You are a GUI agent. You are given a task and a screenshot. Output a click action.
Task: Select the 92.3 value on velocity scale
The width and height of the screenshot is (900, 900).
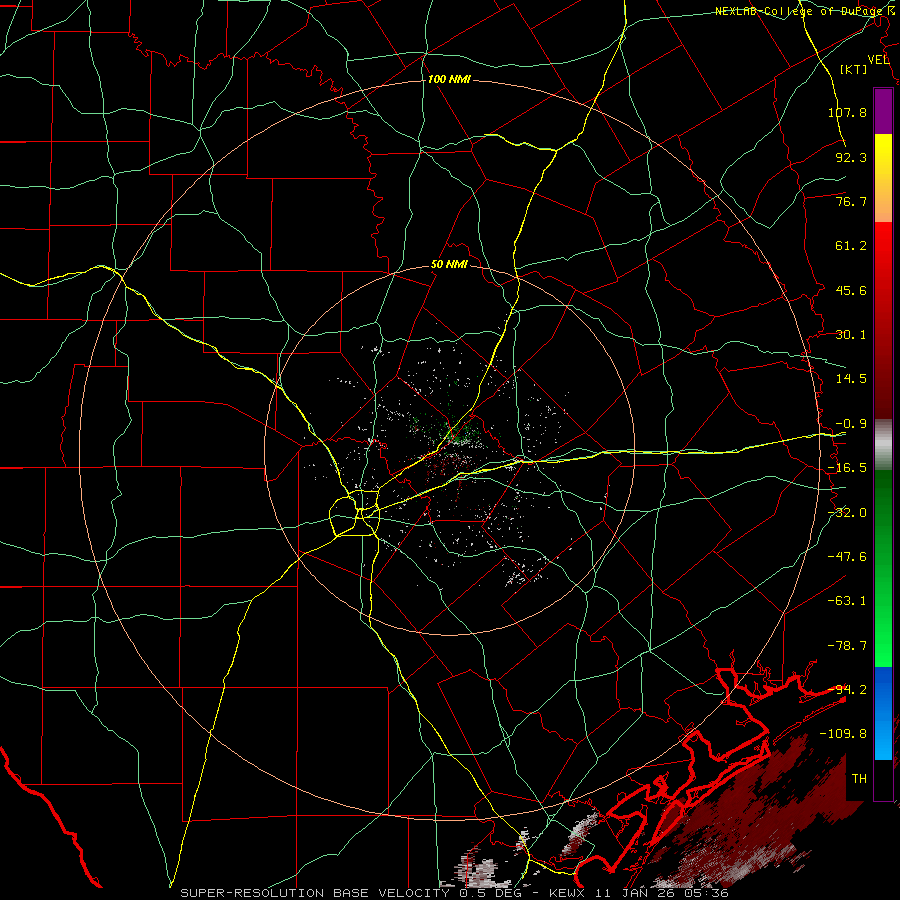coord(851,157)
